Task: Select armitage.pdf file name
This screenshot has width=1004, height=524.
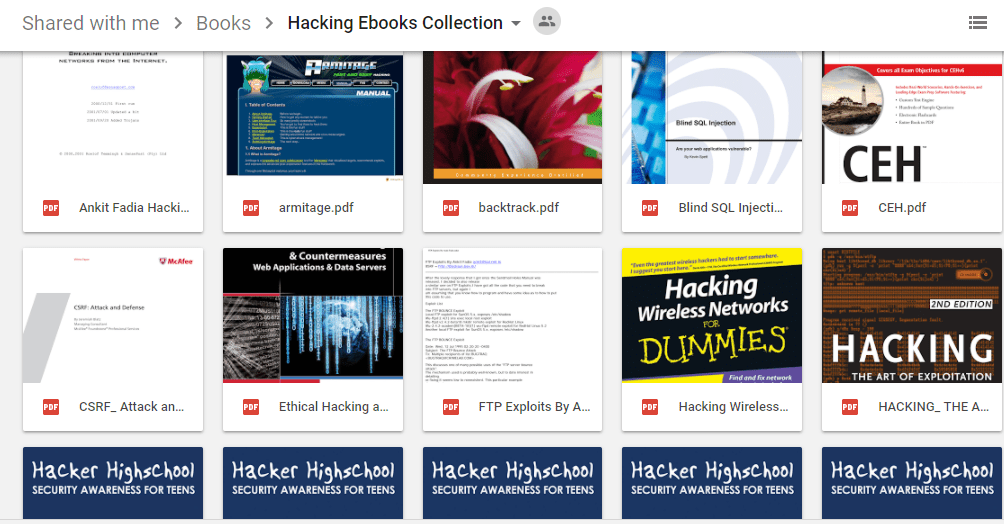Action: (x=316, y=208)
